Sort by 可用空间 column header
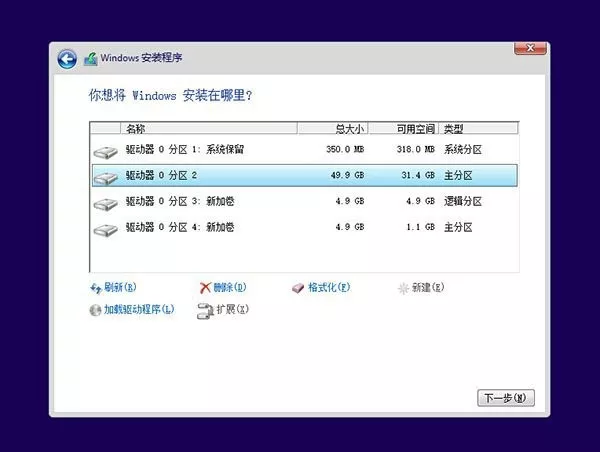 click(x=404, y=129)
